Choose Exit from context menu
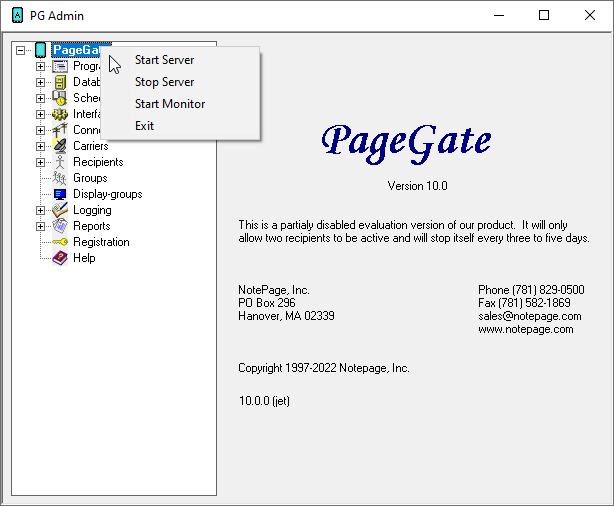The image size is (614, 506). (180, 126)
